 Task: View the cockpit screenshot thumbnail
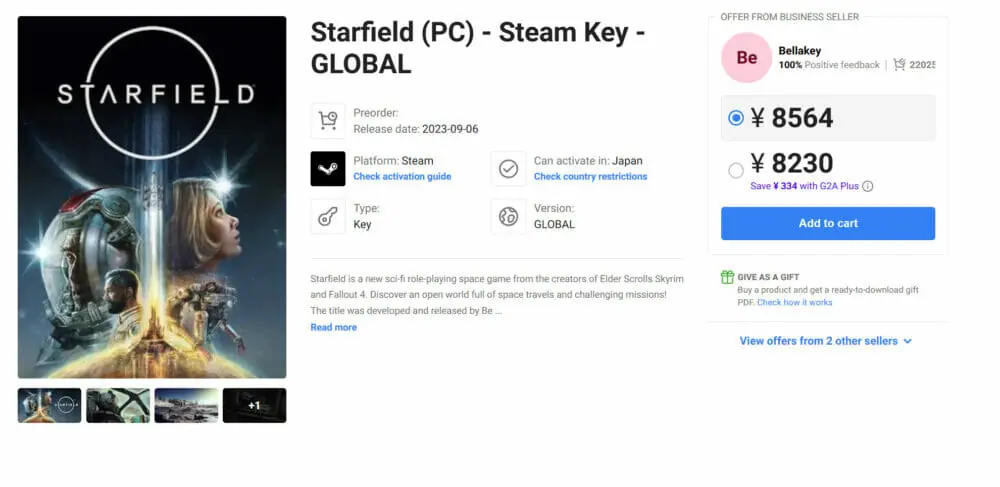tap(118, 405)
